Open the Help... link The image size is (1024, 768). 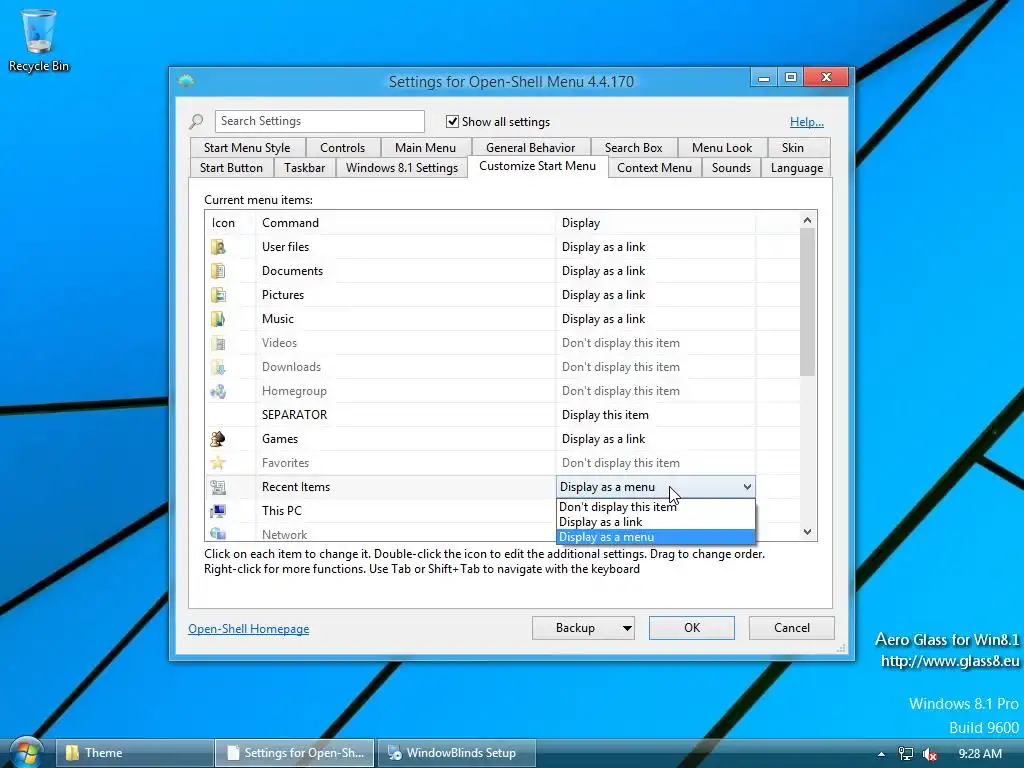(807, 122)
